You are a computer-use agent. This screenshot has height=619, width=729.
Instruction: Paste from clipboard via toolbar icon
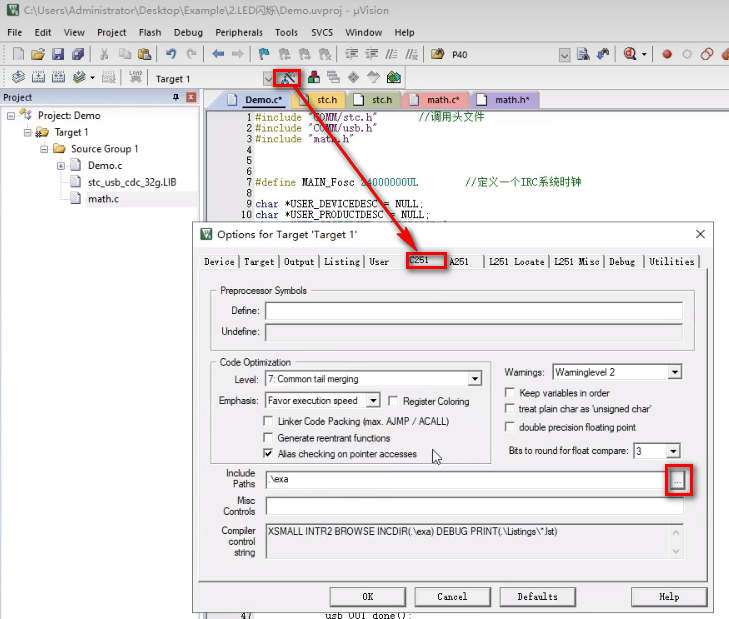[145, 54]
